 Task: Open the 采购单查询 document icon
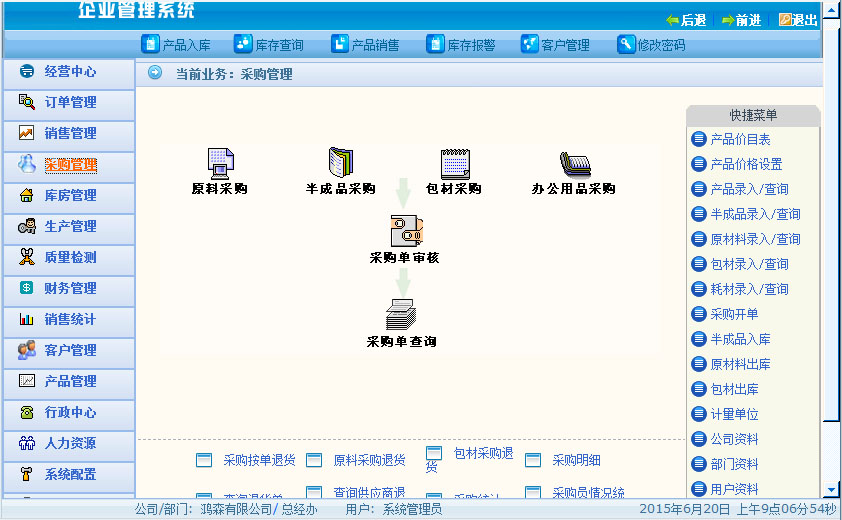click(x=401, y=315)
